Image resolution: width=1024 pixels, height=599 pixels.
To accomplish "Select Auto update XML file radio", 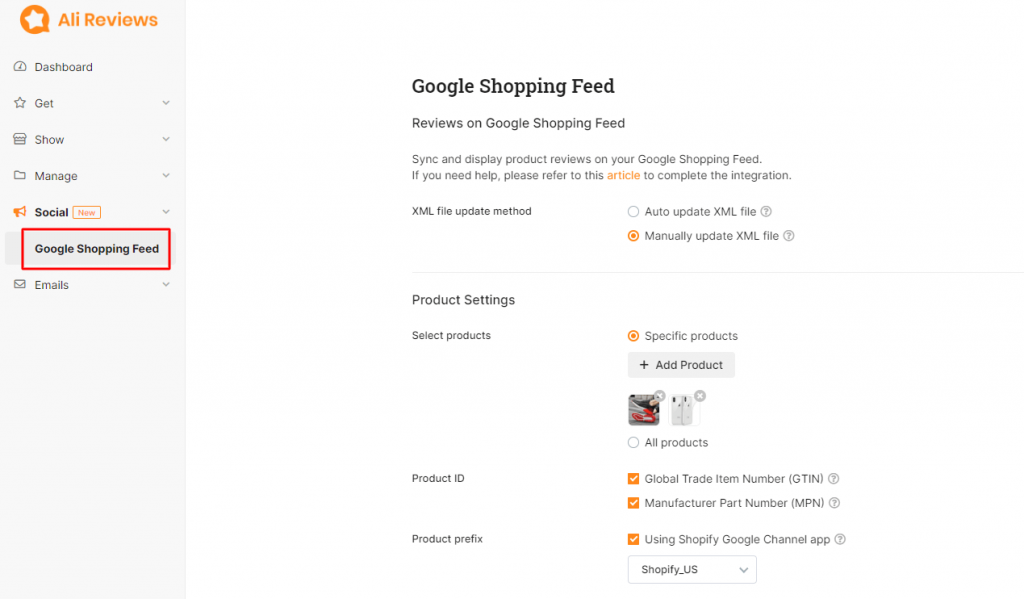I will (633, 212).
